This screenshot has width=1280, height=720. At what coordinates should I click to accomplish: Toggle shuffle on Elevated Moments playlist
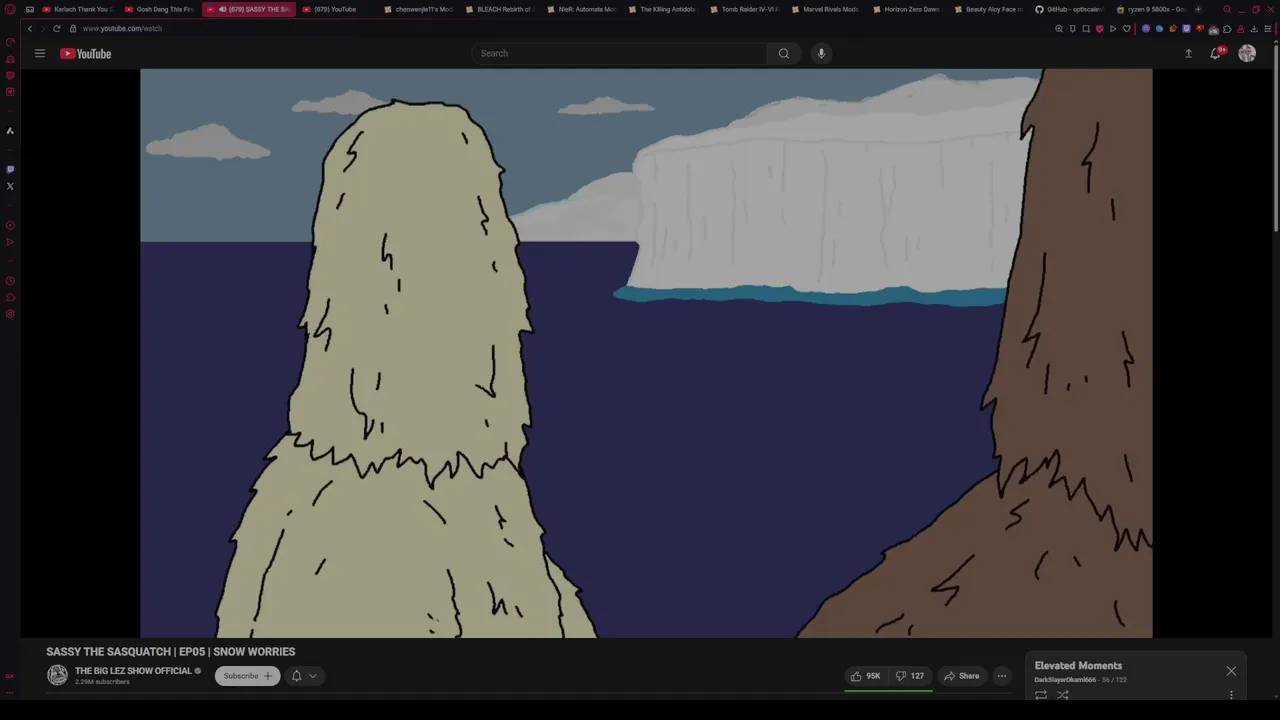[1063, 695]
